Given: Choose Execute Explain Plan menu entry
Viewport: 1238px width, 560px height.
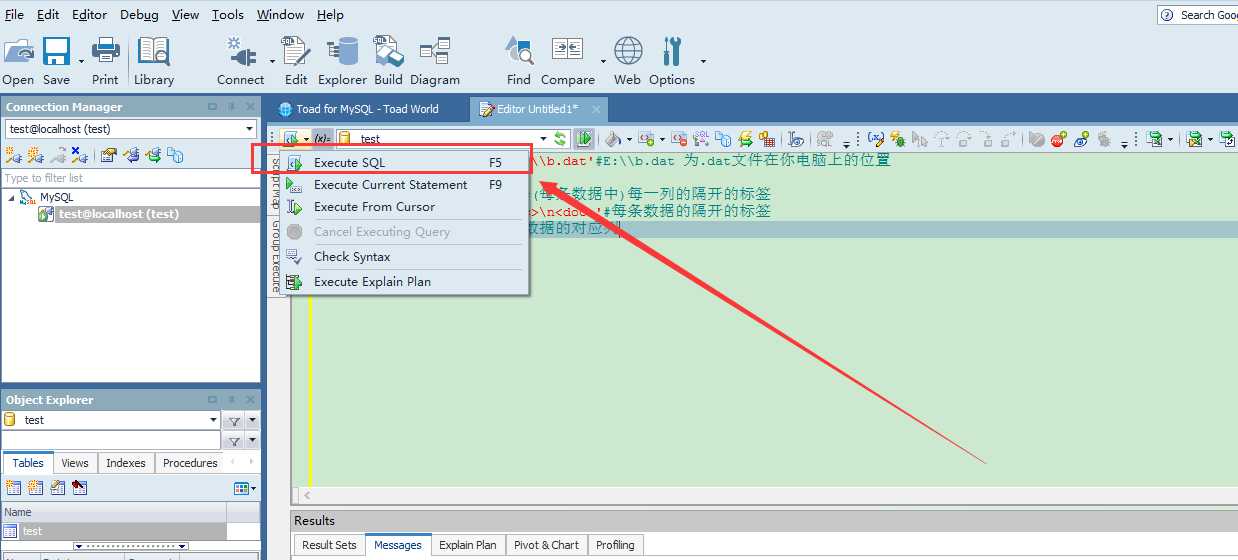Looking at the screenshot, I should [404, 282].
